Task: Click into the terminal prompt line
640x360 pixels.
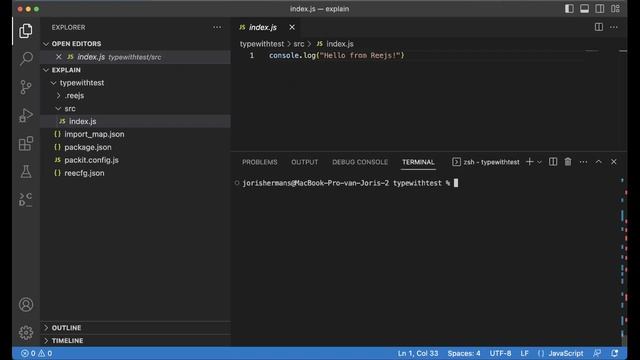Action: (x=350, y=183)
